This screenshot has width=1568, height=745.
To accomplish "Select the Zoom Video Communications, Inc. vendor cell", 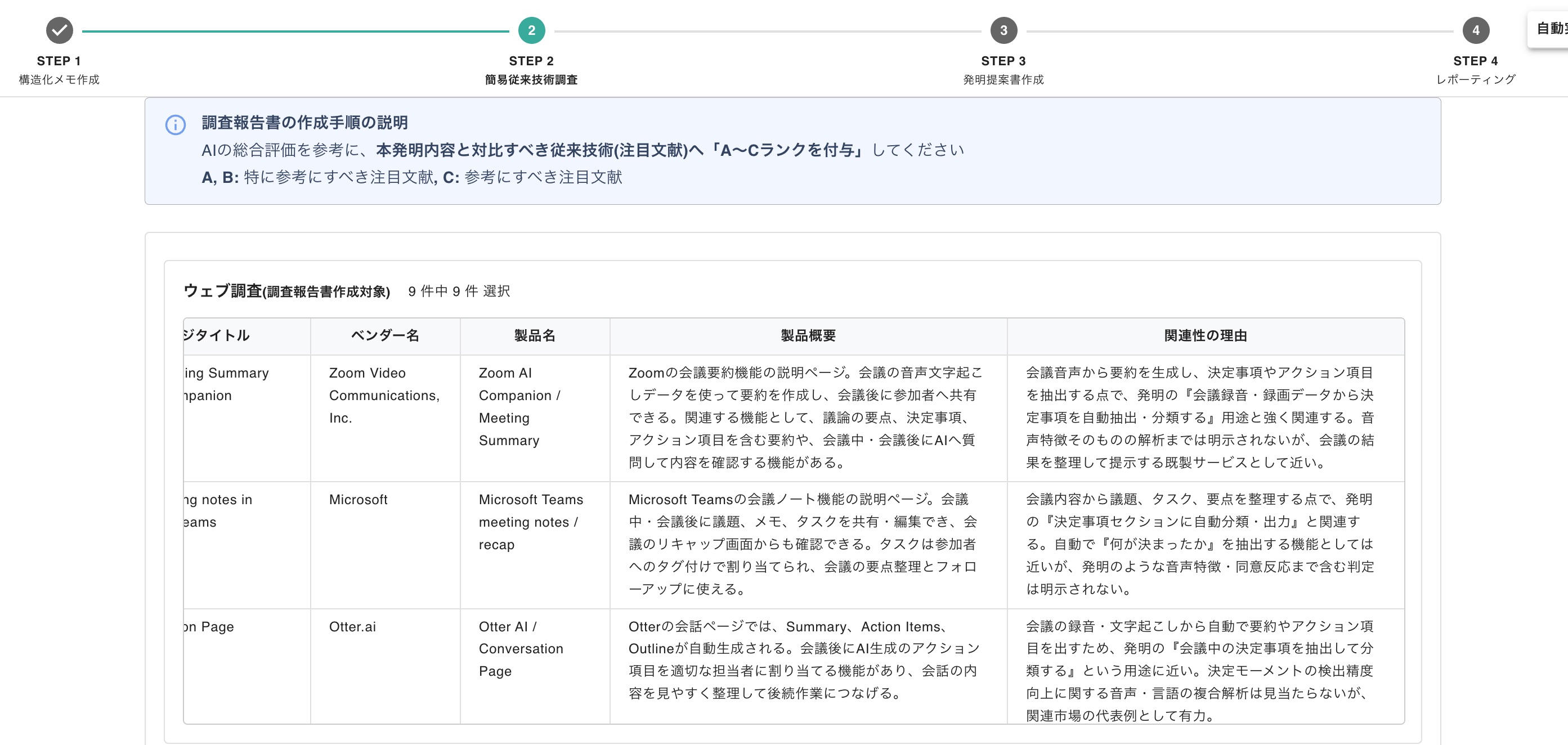I will 386,418.
